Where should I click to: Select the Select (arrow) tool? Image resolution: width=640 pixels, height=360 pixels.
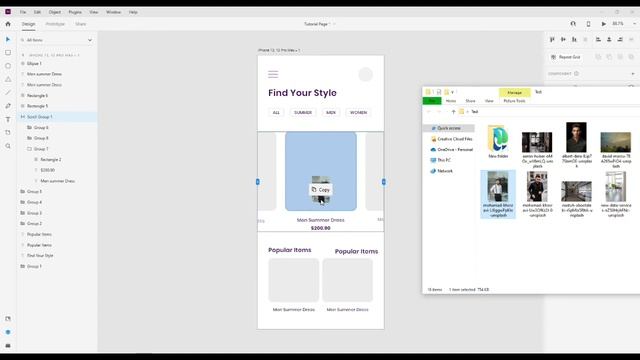coord(8,40)
